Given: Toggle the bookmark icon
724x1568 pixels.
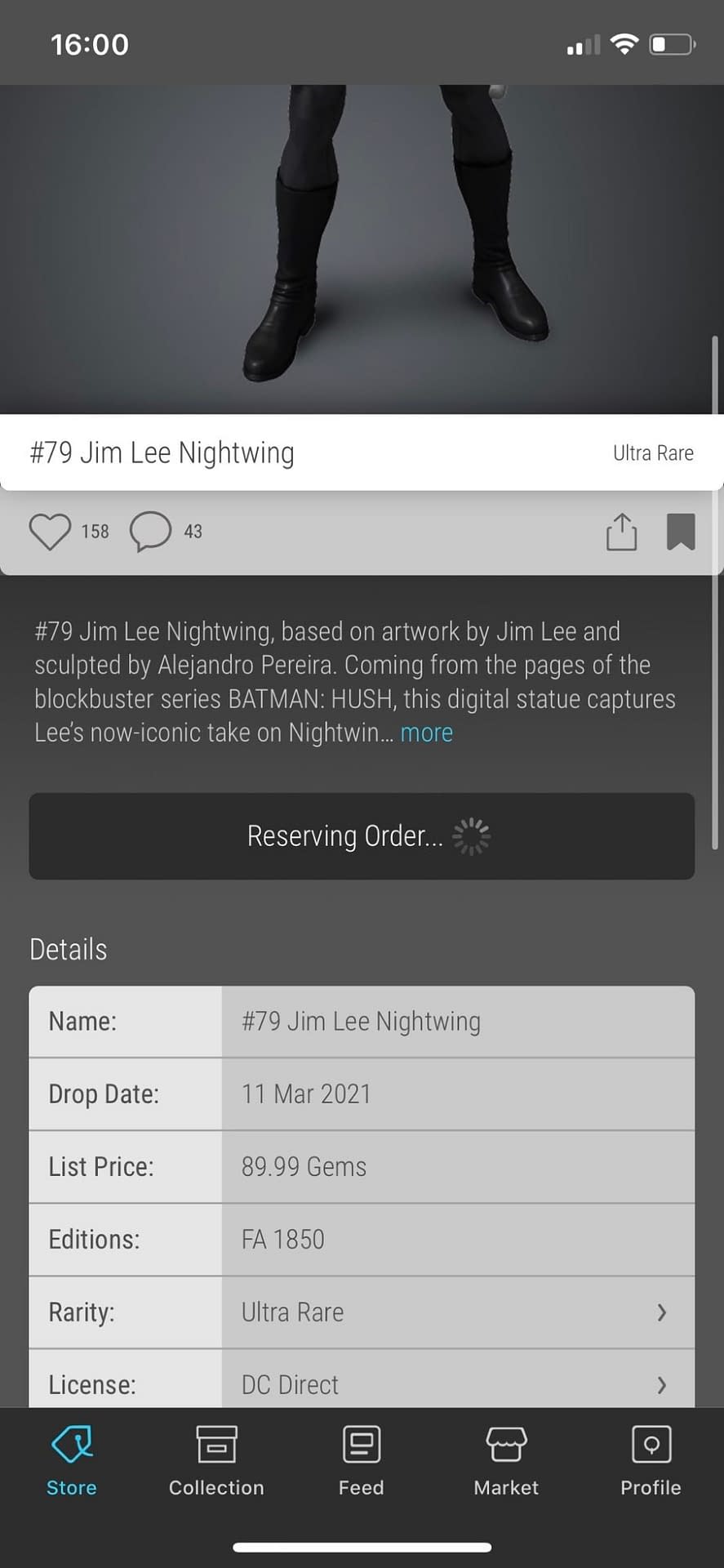Looking at the screenshot, I should 681,532.
